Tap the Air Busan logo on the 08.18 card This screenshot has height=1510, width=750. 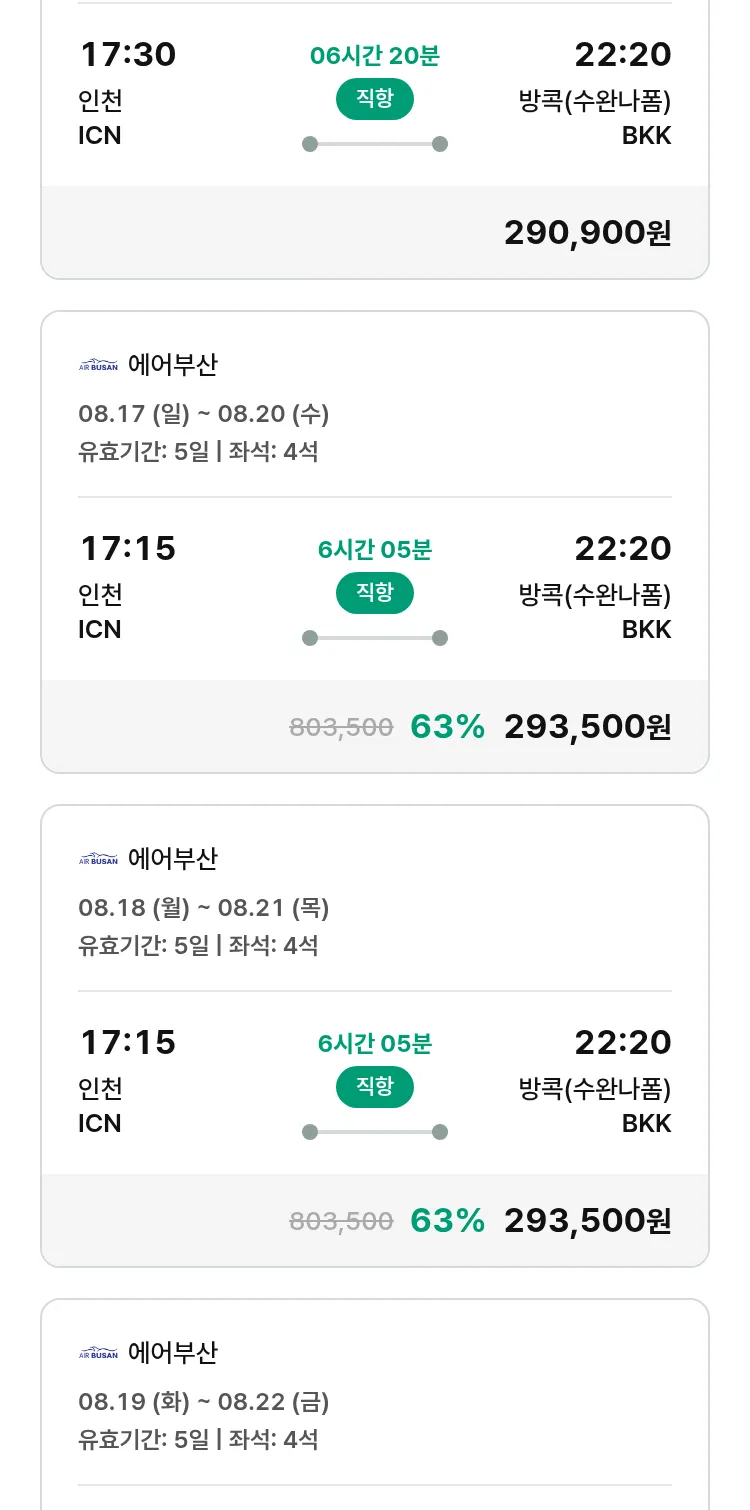[x=98, y=859]
